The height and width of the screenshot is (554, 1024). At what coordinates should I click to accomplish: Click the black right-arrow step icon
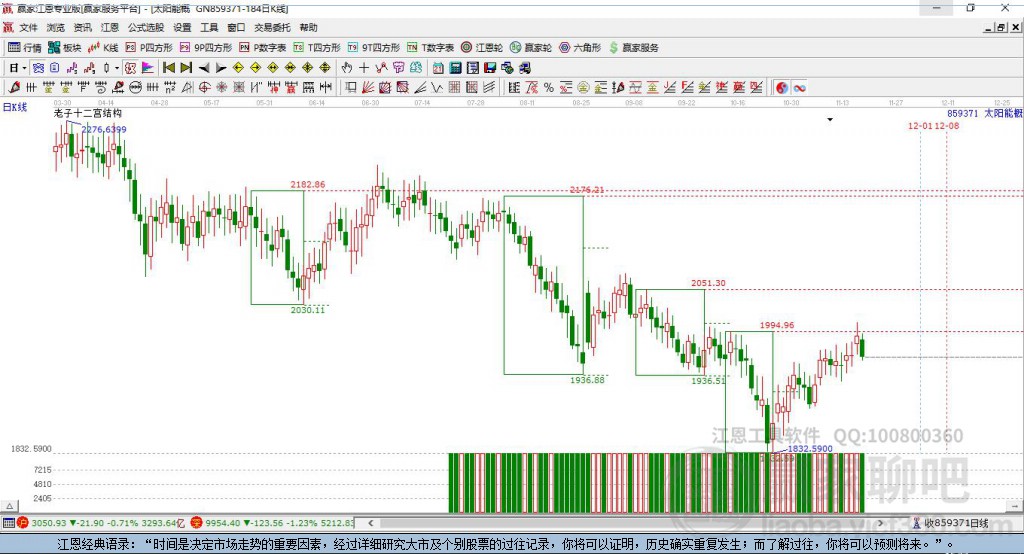(221, 68)
